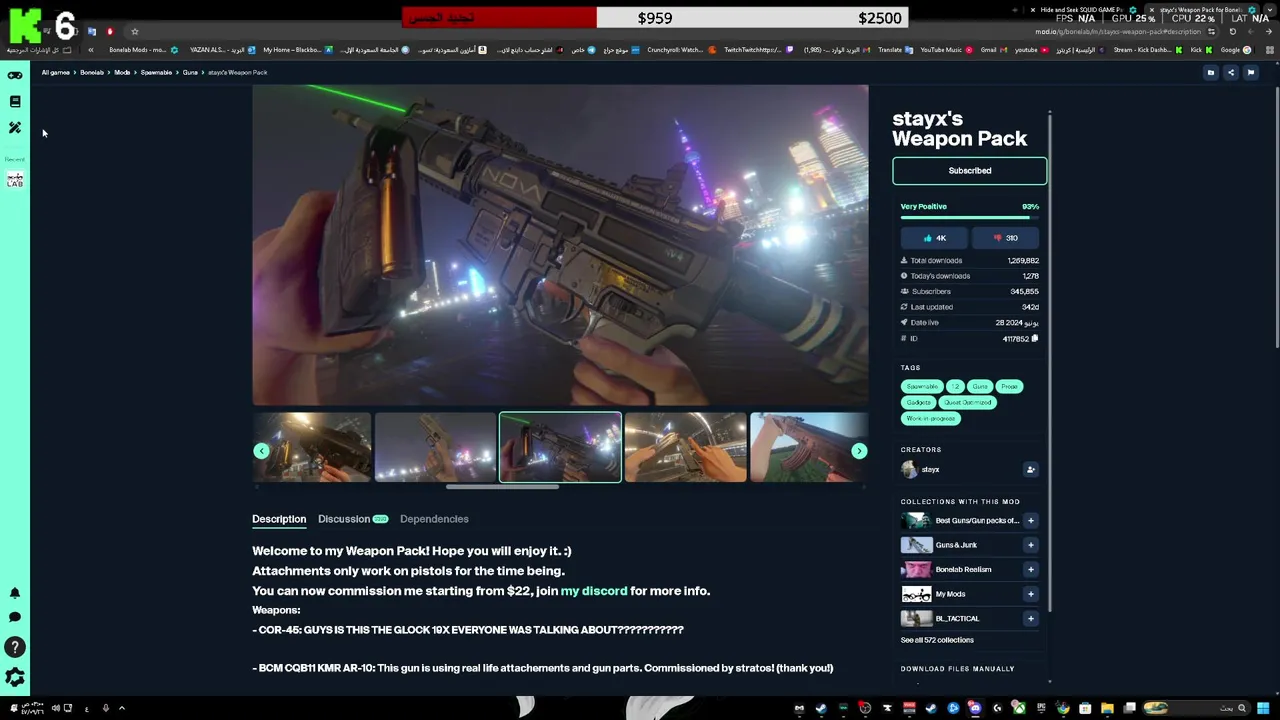This screenshot has width=1280, height=720.
Task: Open See all 572 collections link
Action: tap(937, 640)
